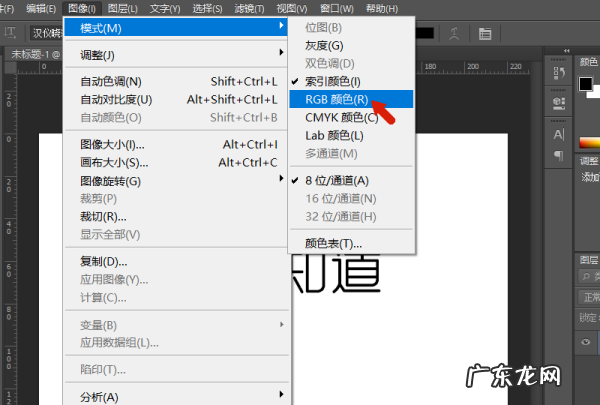The width and height of the screenshot is (600, 405).
Task: Open the History panel icon
Action: (559, 73)
